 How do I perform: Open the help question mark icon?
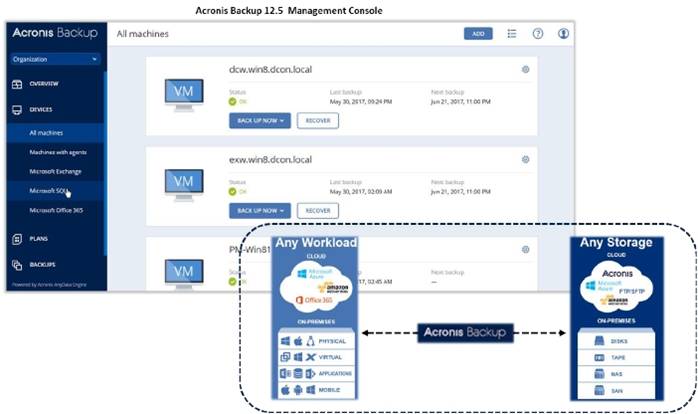pos(538,33)
